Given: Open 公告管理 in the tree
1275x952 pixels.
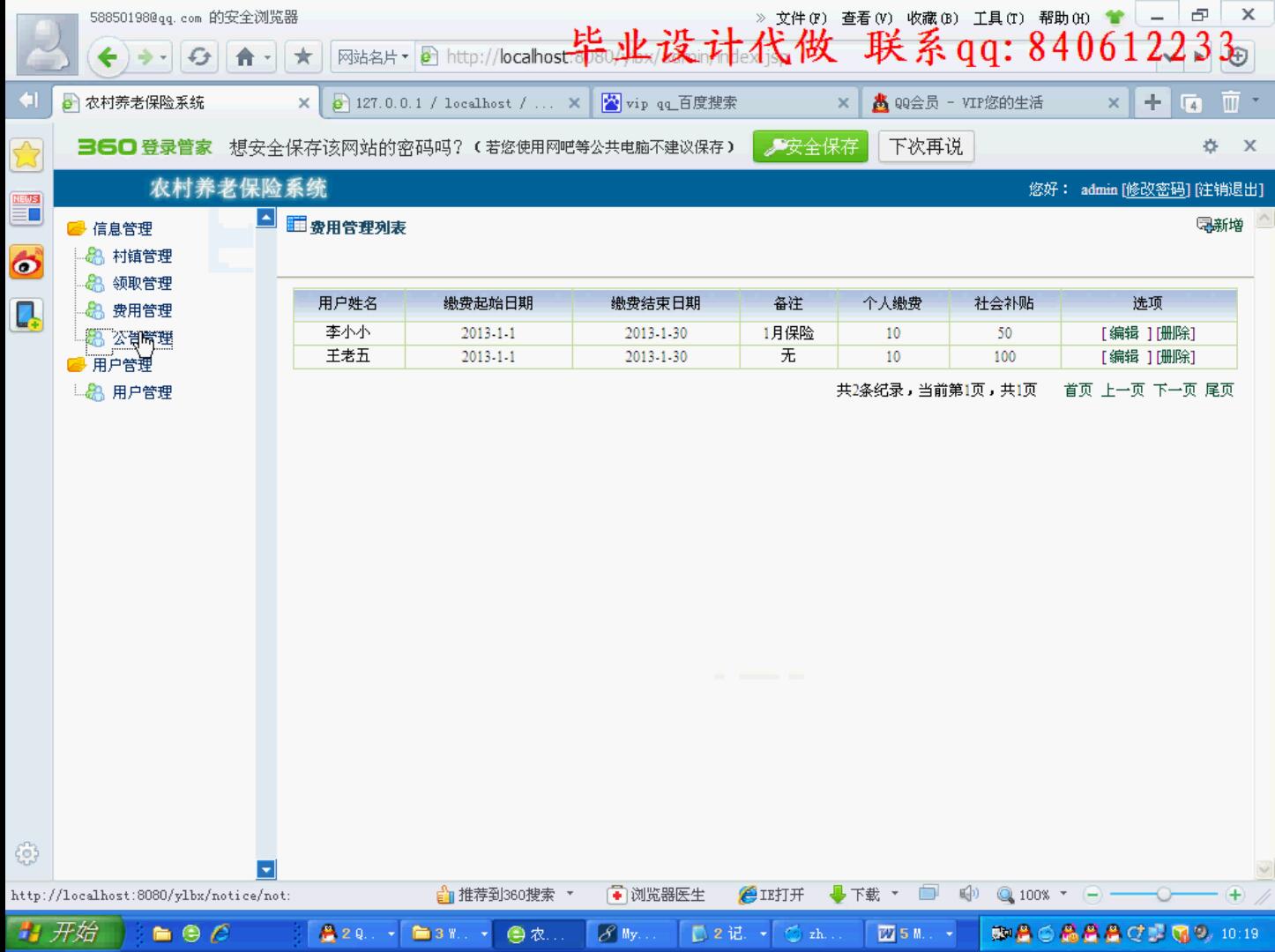Looking at the screenshot, I should click(142, 338).
